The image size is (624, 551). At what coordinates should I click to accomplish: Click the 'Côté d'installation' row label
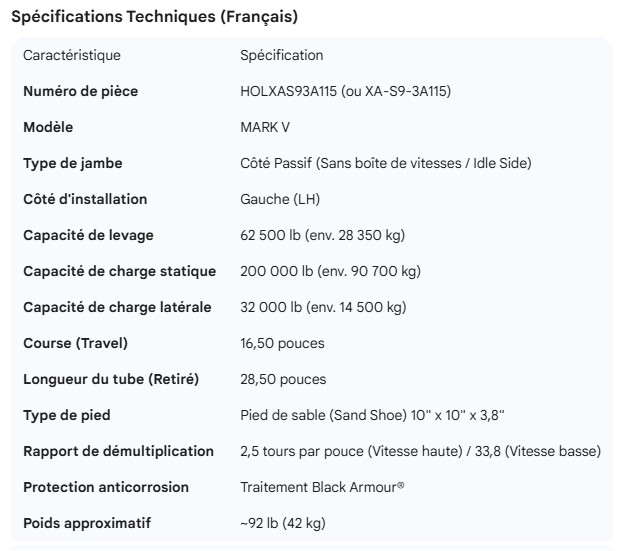(85, 199)
